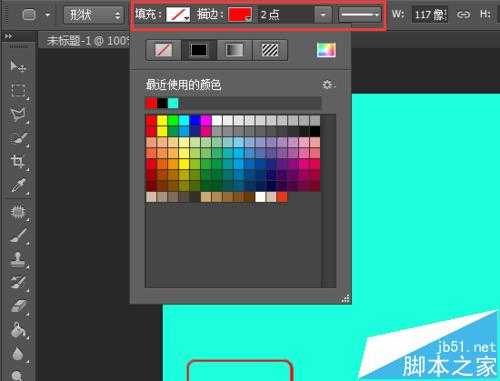Click the swatch panel vertical scrollbar
The width and height of the screenshot is (500, 381).
point(329,200)
